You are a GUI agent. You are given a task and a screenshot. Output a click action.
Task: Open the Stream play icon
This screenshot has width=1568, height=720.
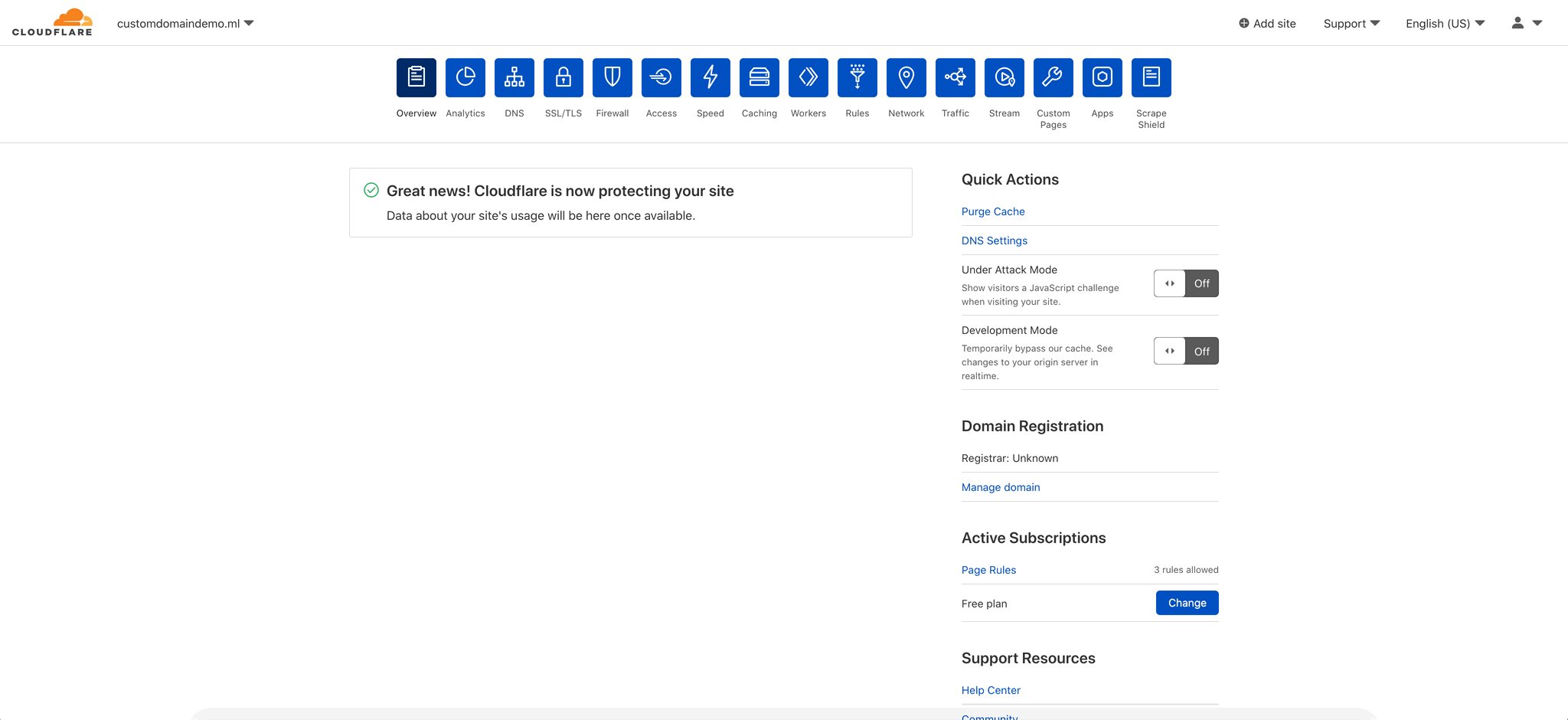[1004, 77]
